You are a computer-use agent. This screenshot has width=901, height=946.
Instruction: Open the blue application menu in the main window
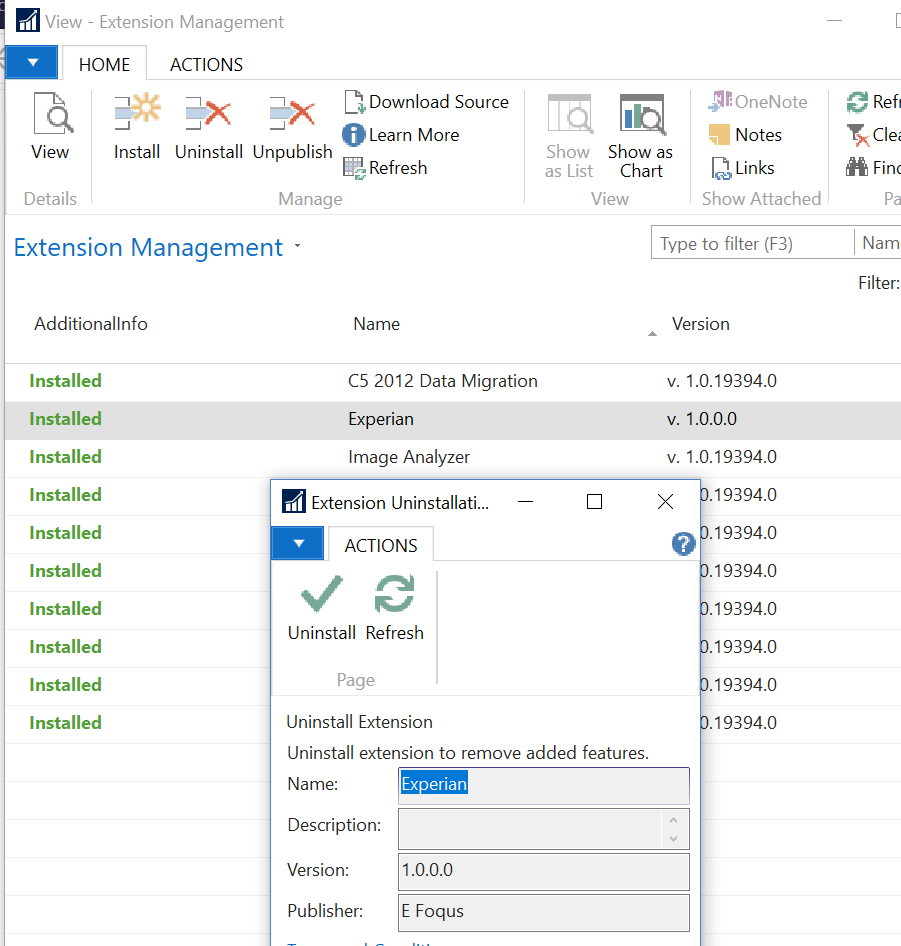32,62
